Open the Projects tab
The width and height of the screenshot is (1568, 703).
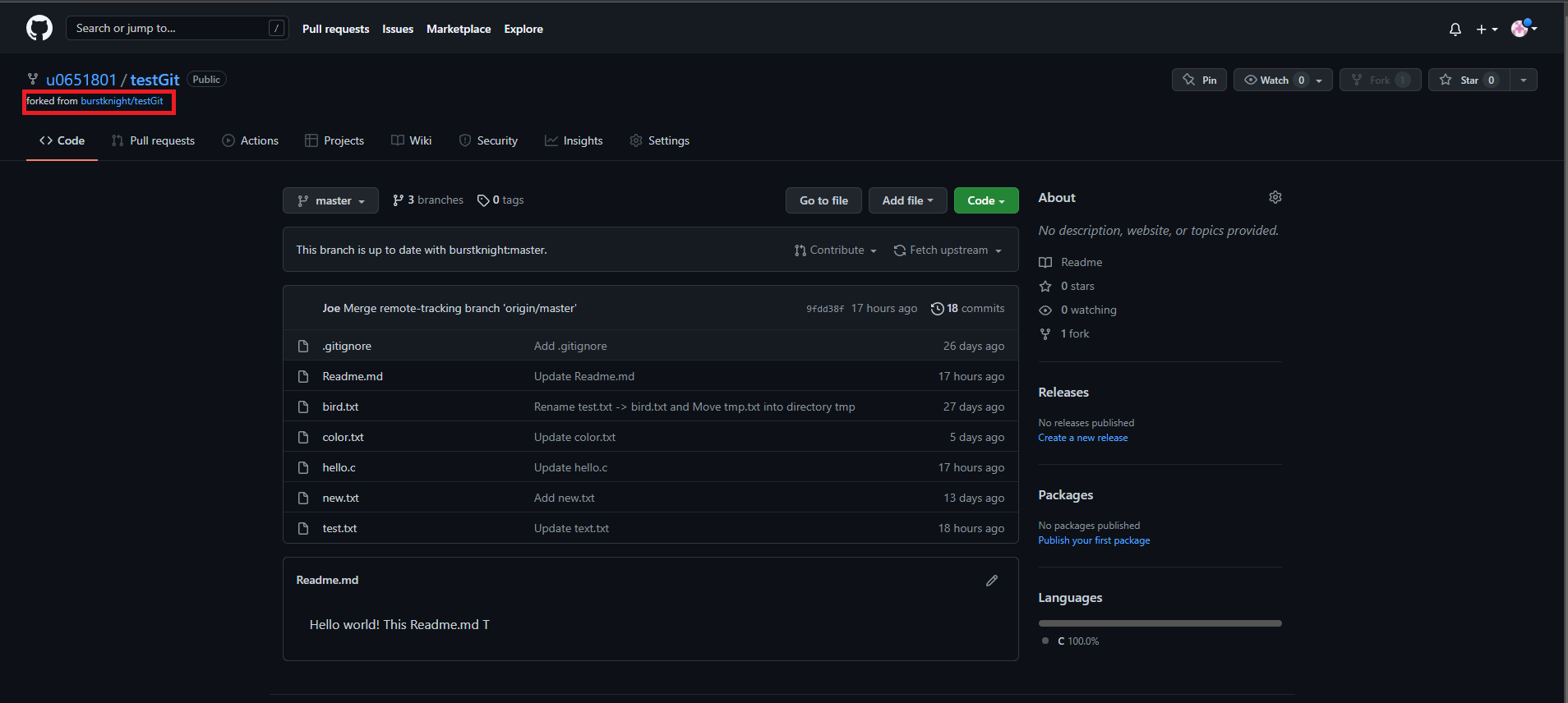click(x=334, y=140)
